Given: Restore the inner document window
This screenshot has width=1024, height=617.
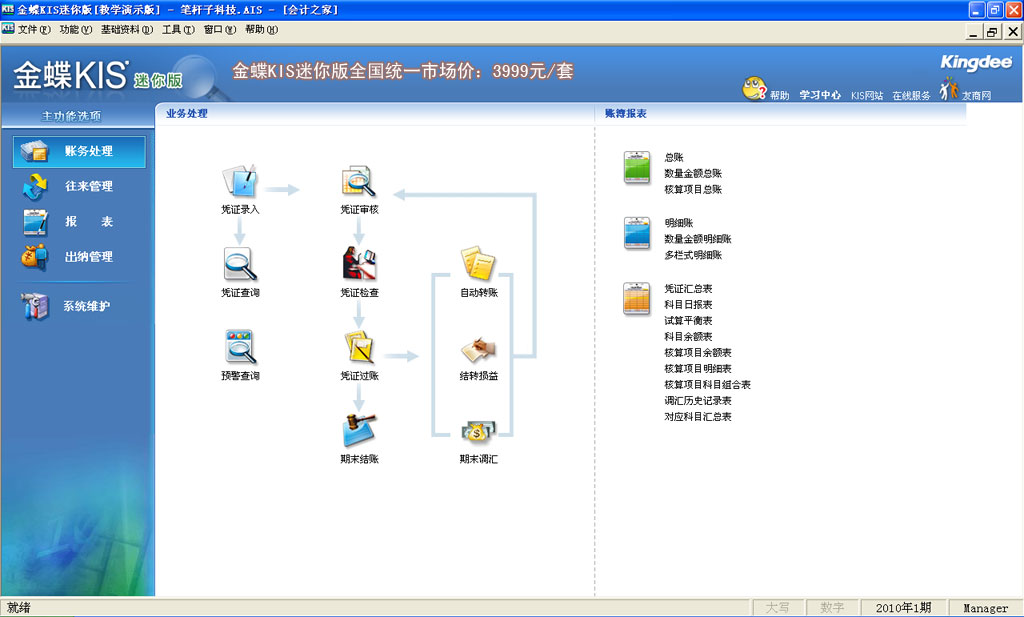Looking at the screenshot, I should [x=993, y=31].
